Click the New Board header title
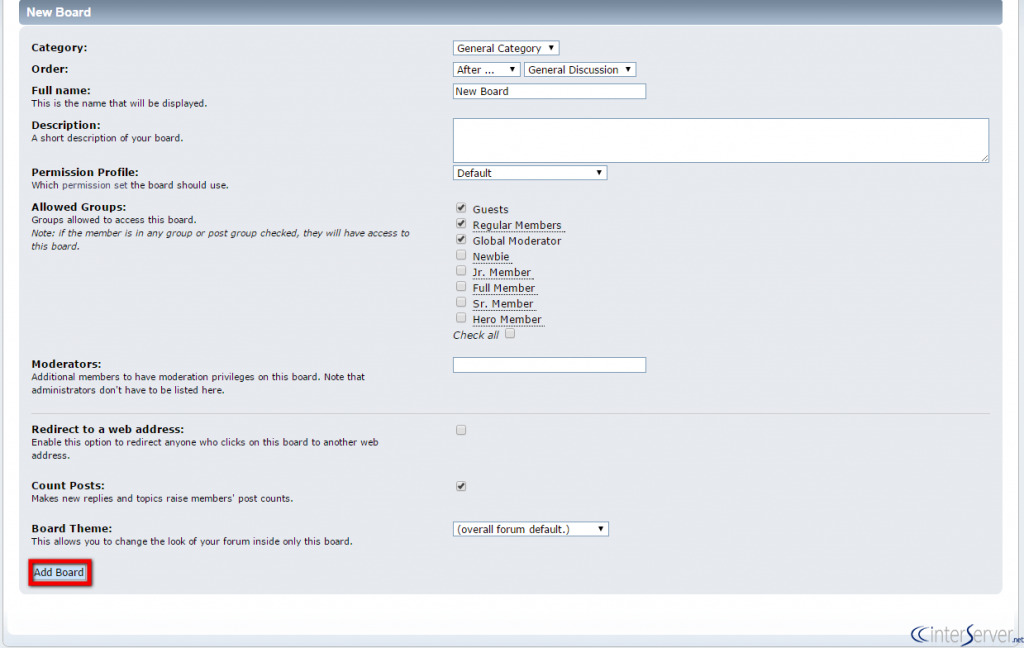This screenshot has width=1024, height=648. click(59, 12)
